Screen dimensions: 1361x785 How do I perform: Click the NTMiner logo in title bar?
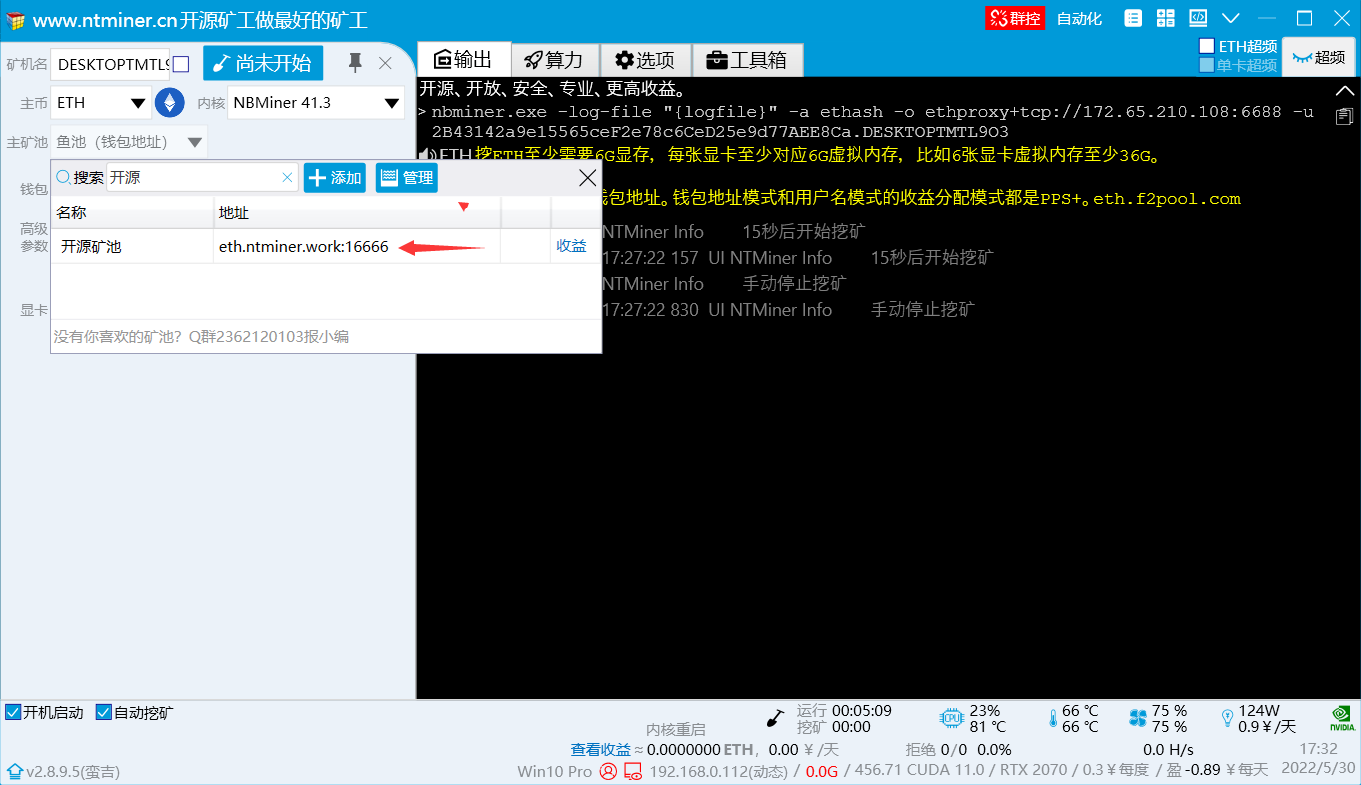[x=16, y=19]
